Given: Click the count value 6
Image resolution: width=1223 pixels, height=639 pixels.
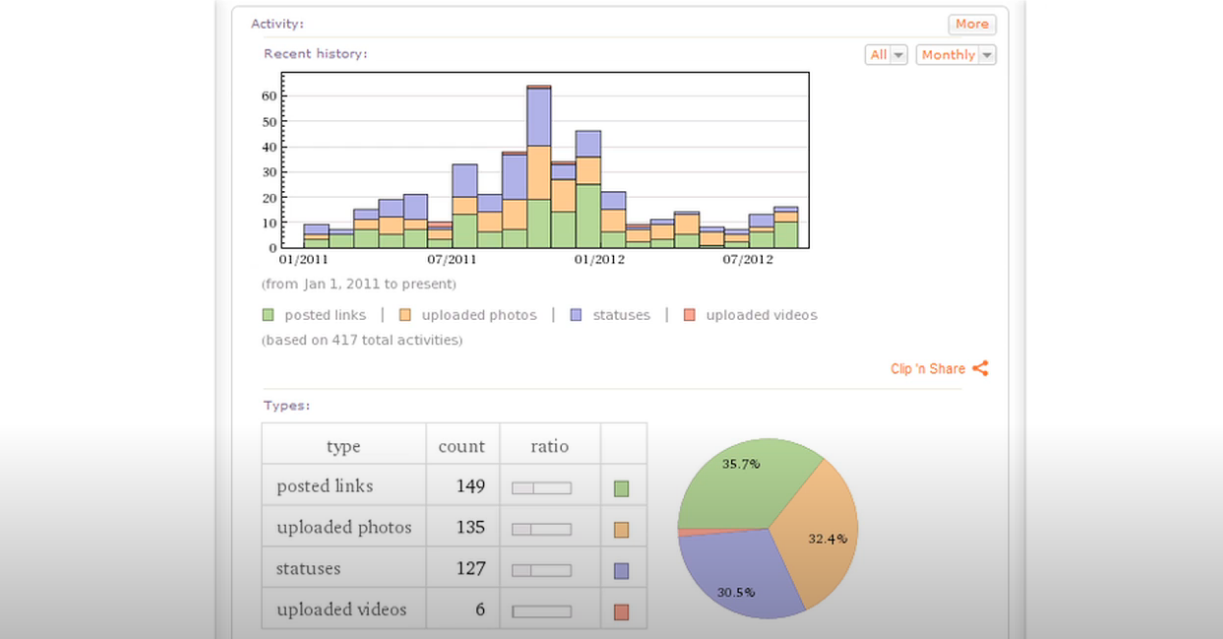Looking at the screenshot, I should tap(479, 609).
